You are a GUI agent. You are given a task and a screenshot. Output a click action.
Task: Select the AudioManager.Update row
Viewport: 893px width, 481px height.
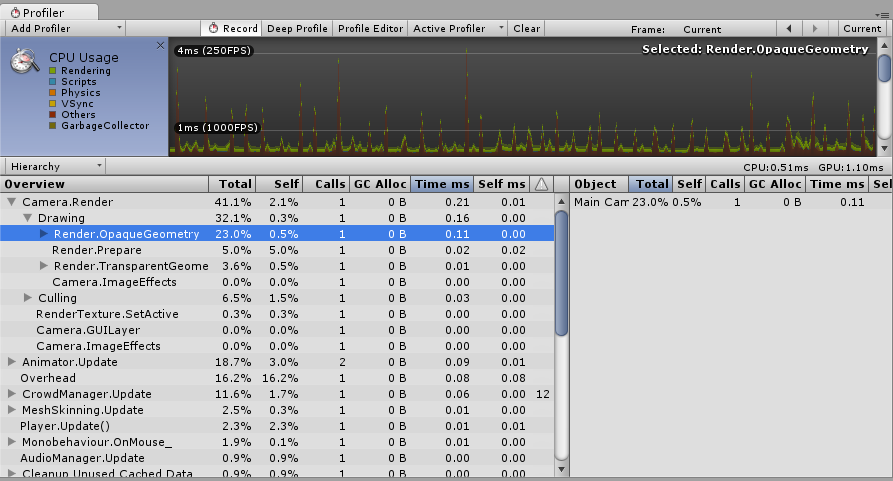click(277, 457)
